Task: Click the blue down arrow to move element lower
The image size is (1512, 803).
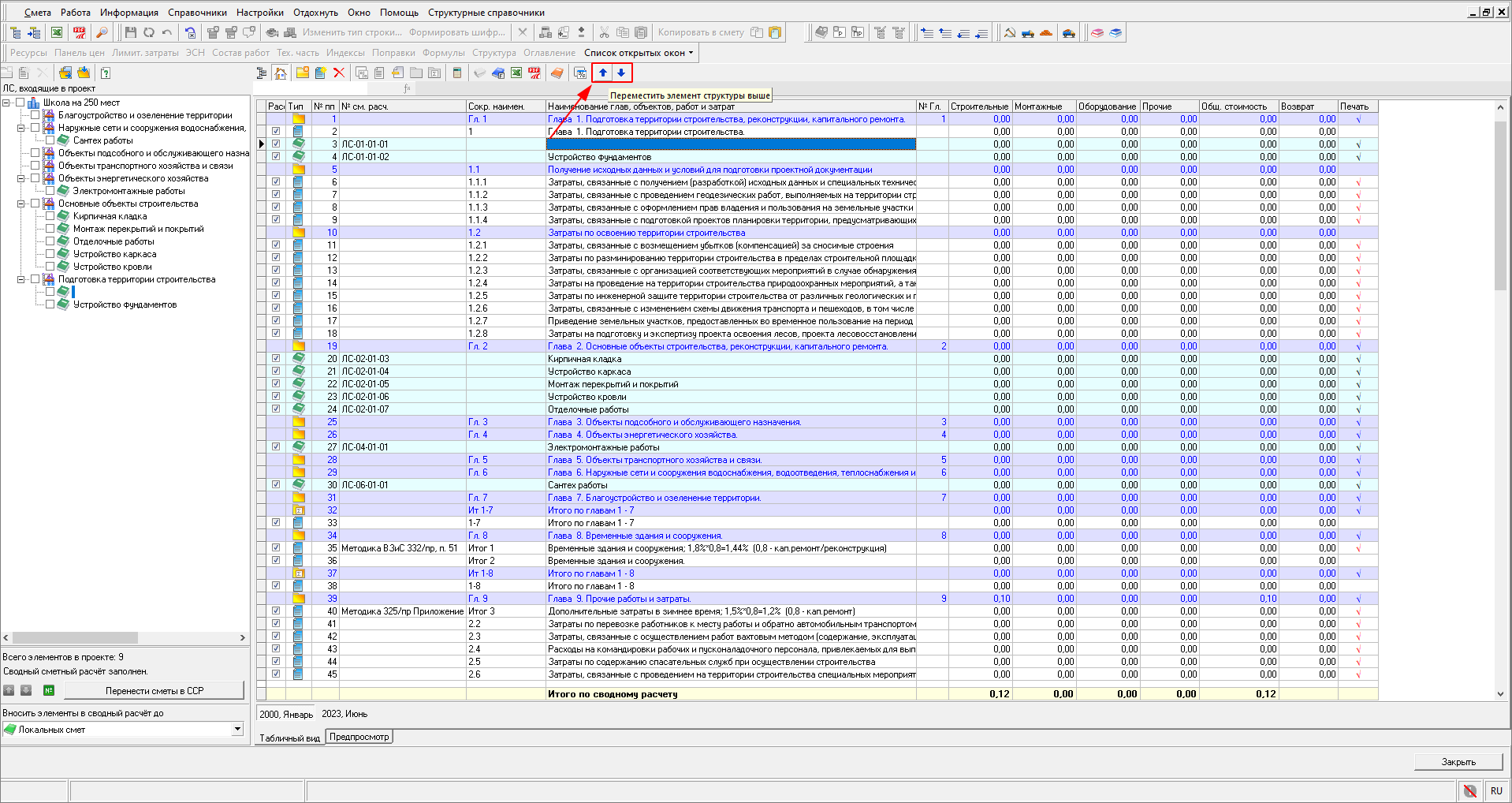Action: (x=621, y=73)
